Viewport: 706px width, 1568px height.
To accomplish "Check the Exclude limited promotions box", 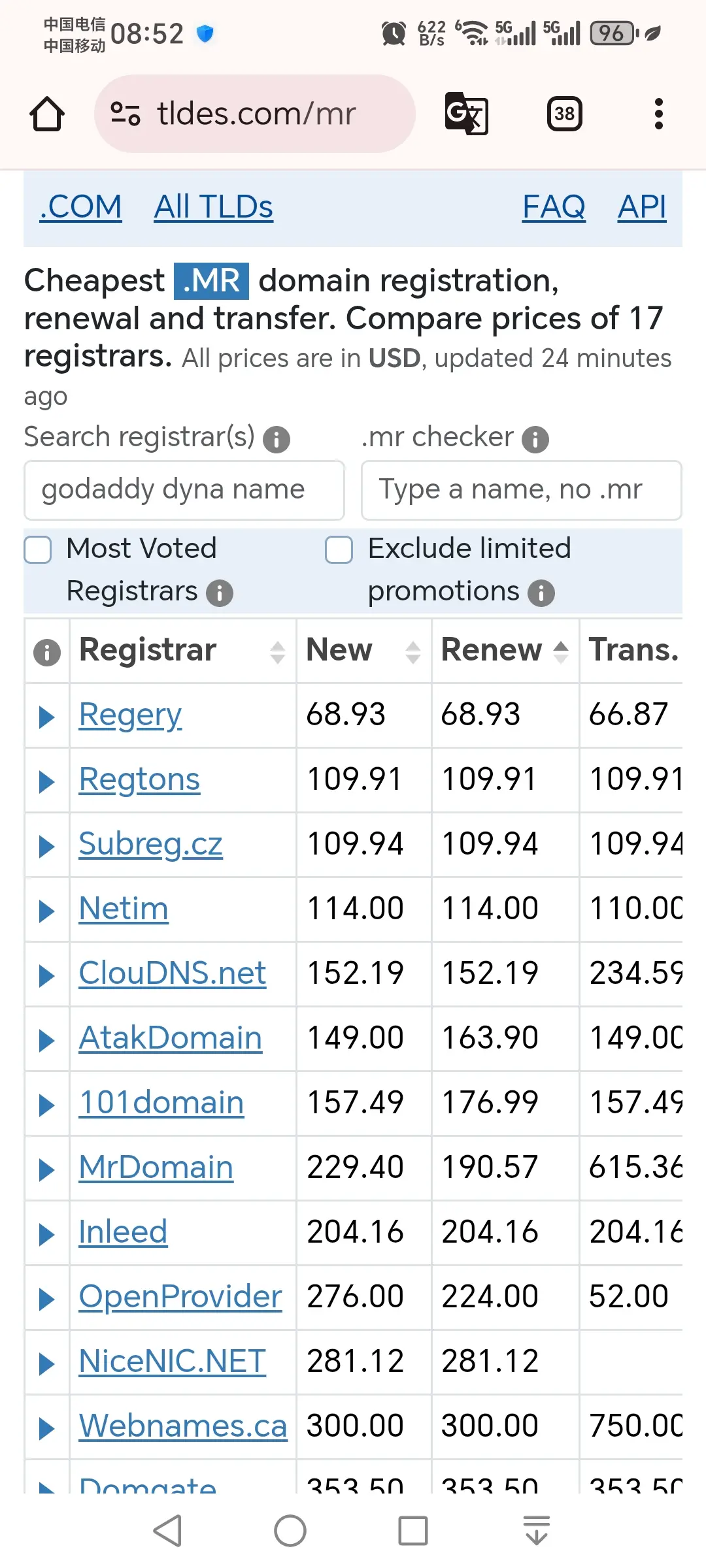I will tap(339, 549).
